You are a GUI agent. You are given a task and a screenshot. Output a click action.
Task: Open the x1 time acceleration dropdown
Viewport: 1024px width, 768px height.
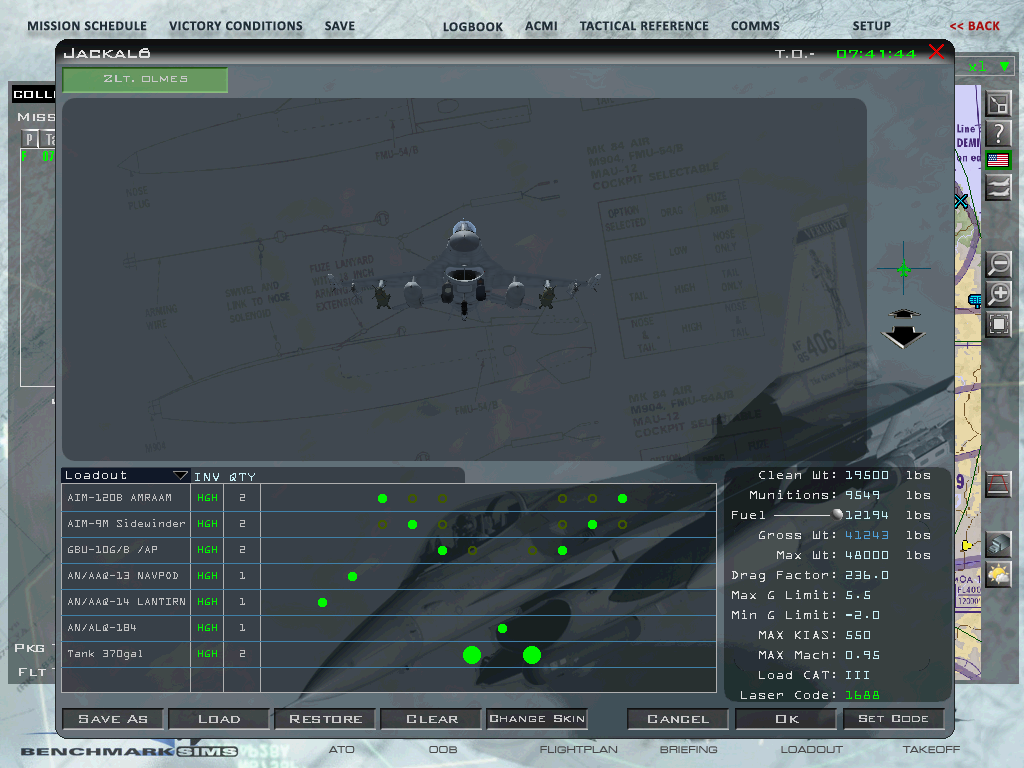tap(1005, 66)
